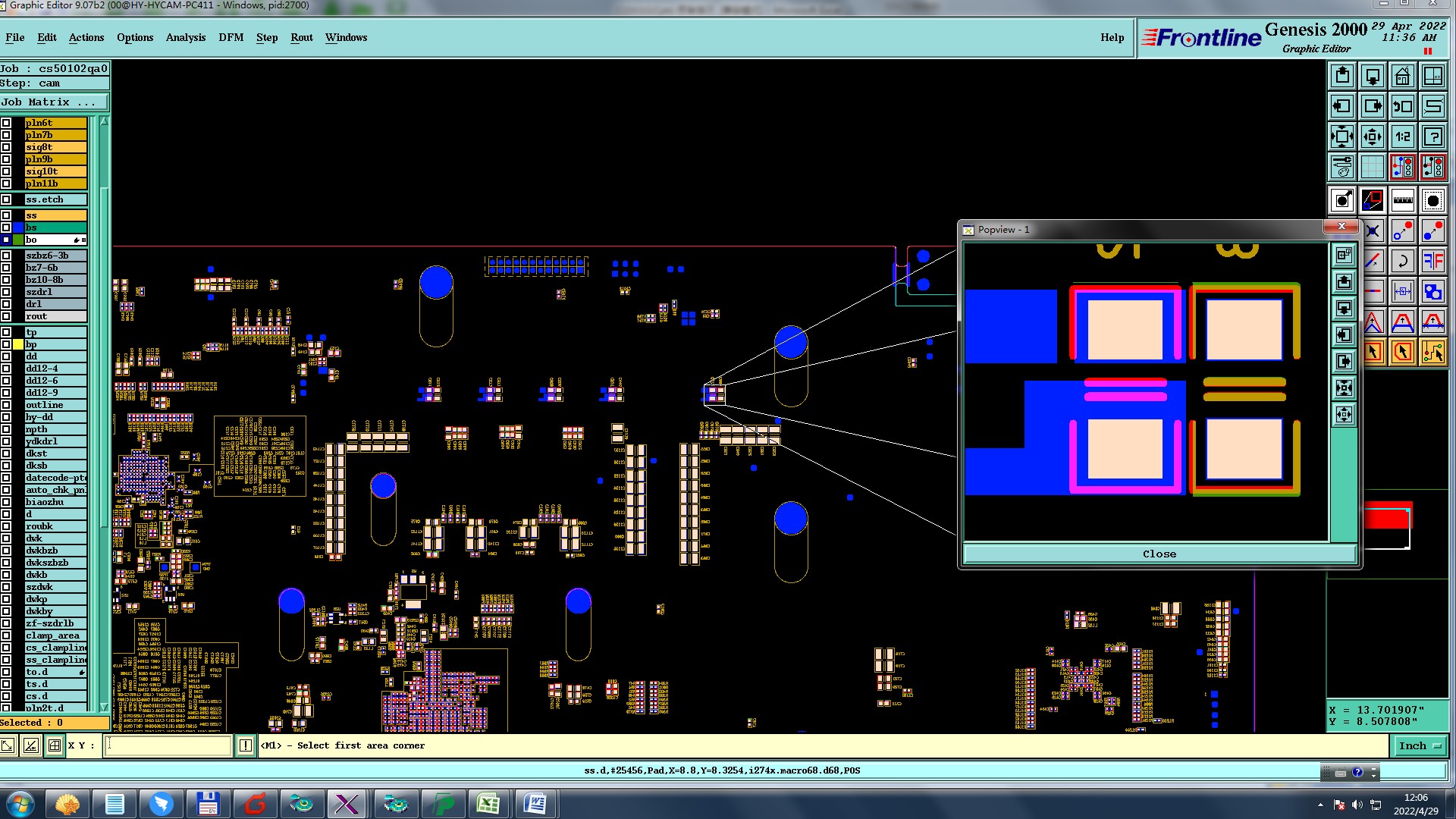Select the rotate feature tool icon
1456x819 pixels.
(1402, 262)
